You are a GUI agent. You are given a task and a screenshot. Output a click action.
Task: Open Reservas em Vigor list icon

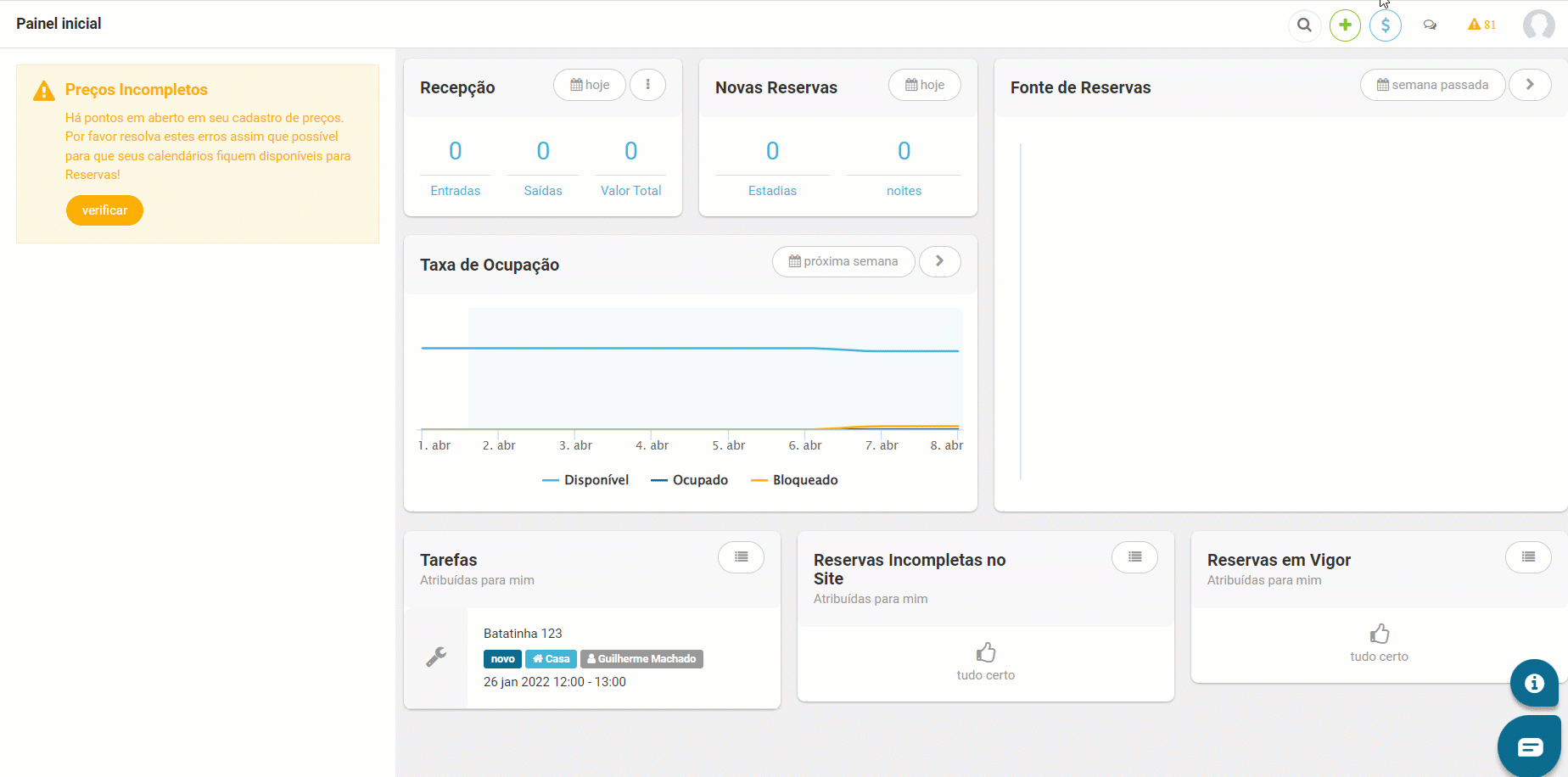[1528, 557]
